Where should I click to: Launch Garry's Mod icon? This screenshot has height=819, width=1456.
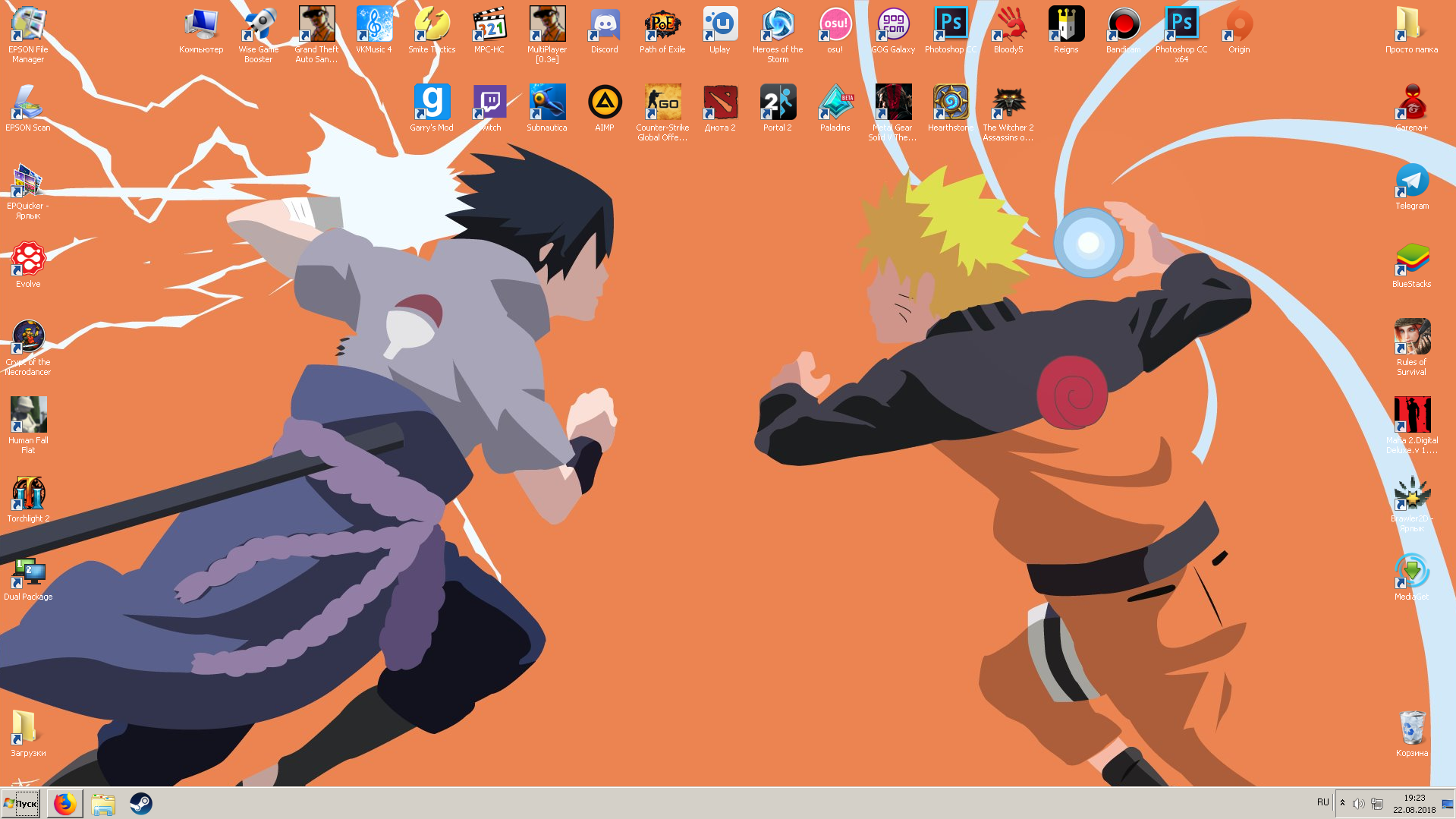432,109
